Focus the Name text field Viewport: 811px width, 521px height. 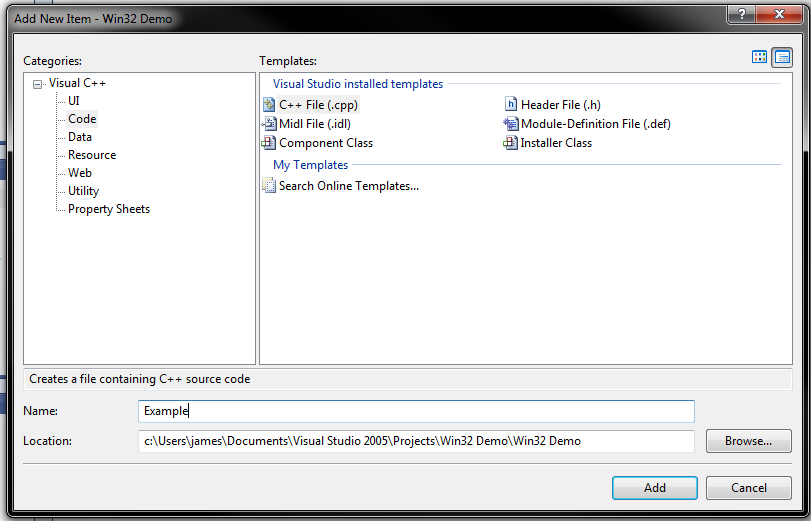(x=416, y=411)
